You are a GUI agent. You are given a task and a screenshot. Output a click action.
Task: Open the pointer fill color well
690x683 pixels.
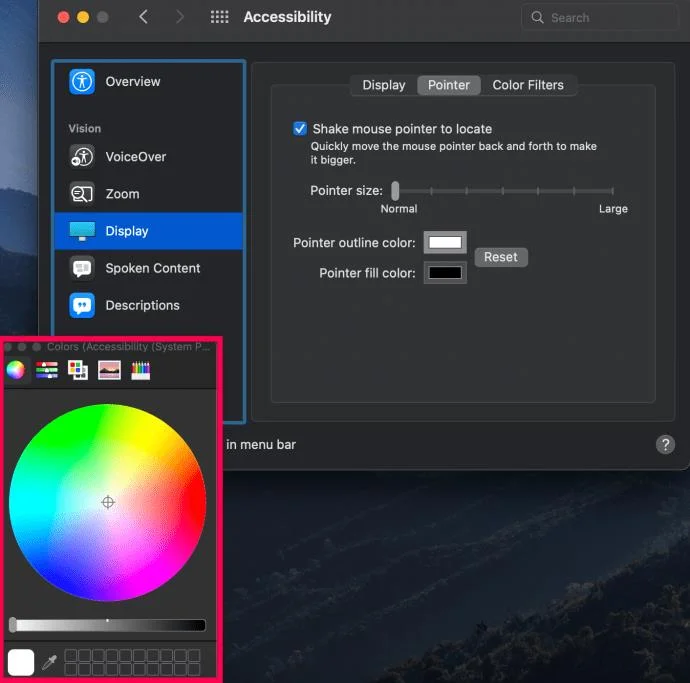pyautogui.click(x=445, y=272)
